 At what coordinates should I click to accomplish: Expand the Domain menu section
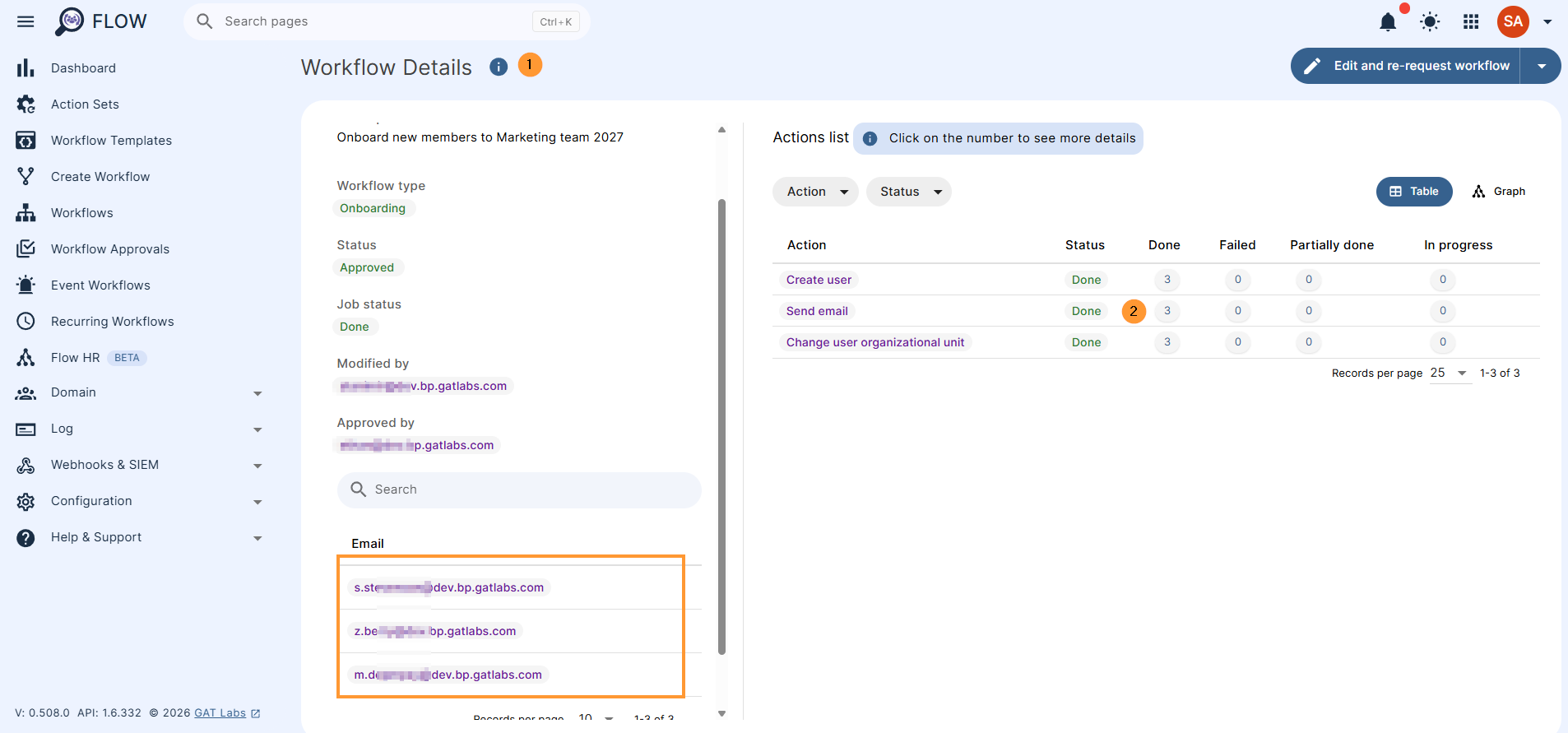pos(257,393)
